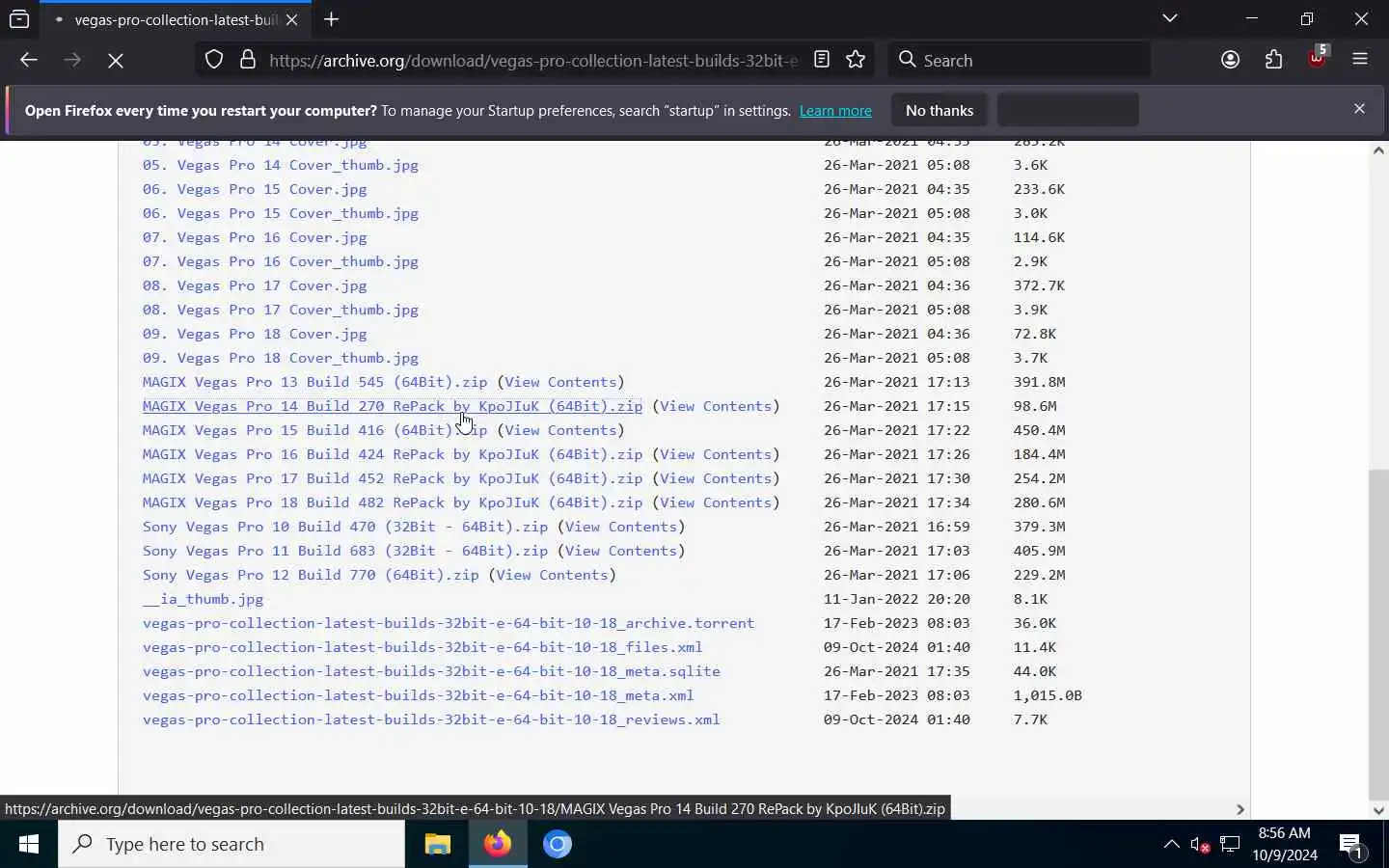1389x868 pixels.
Task: Open the __ia_thumb.jpg file
Action: pyautogui.click(x=203, y=599)
